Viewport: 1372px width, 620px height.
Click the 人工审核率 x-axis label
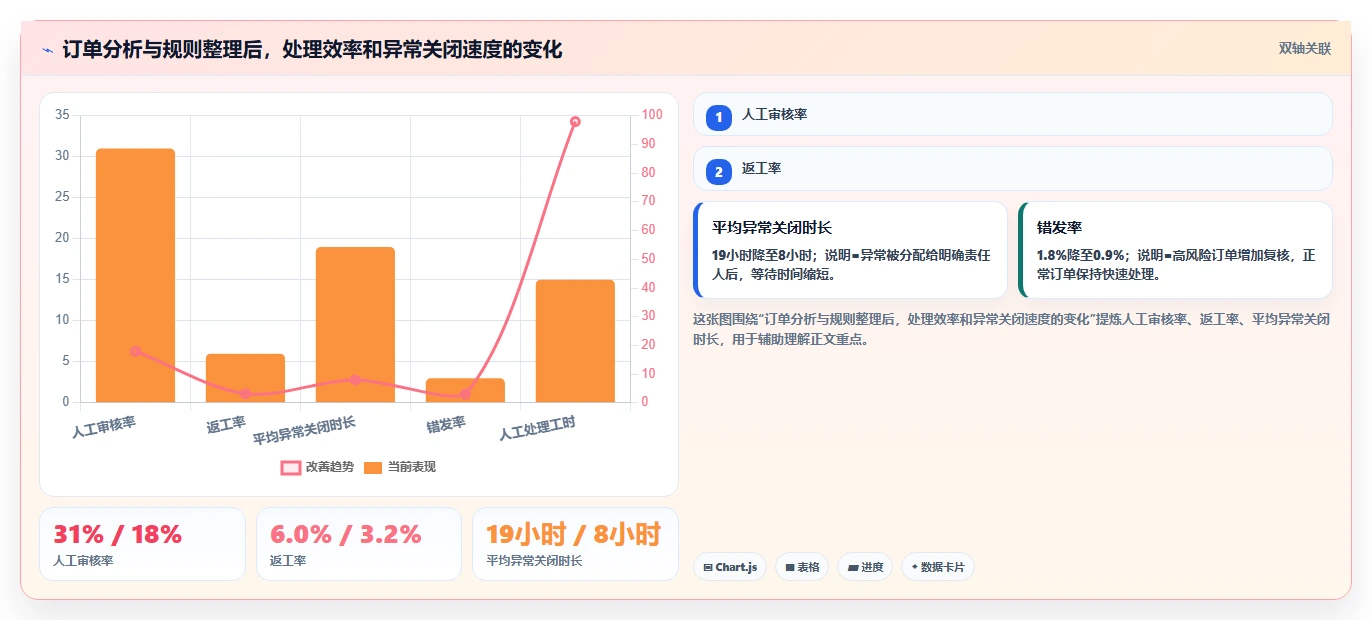(104, 428)
